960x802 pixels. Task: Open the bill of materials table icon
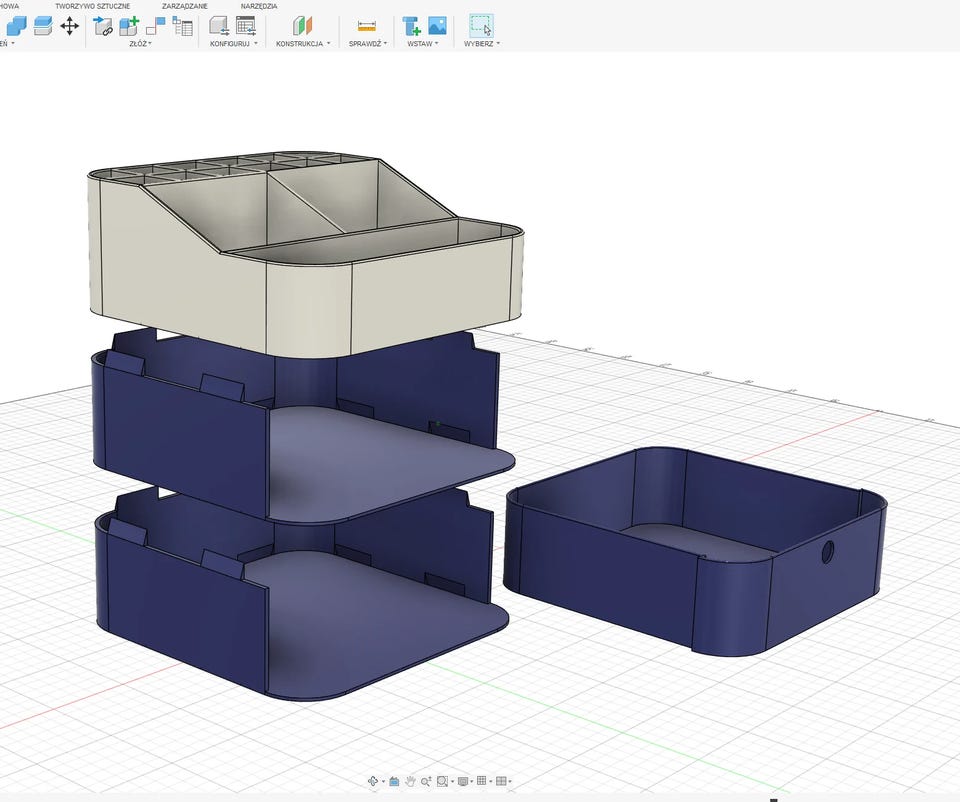click(182, 26)
